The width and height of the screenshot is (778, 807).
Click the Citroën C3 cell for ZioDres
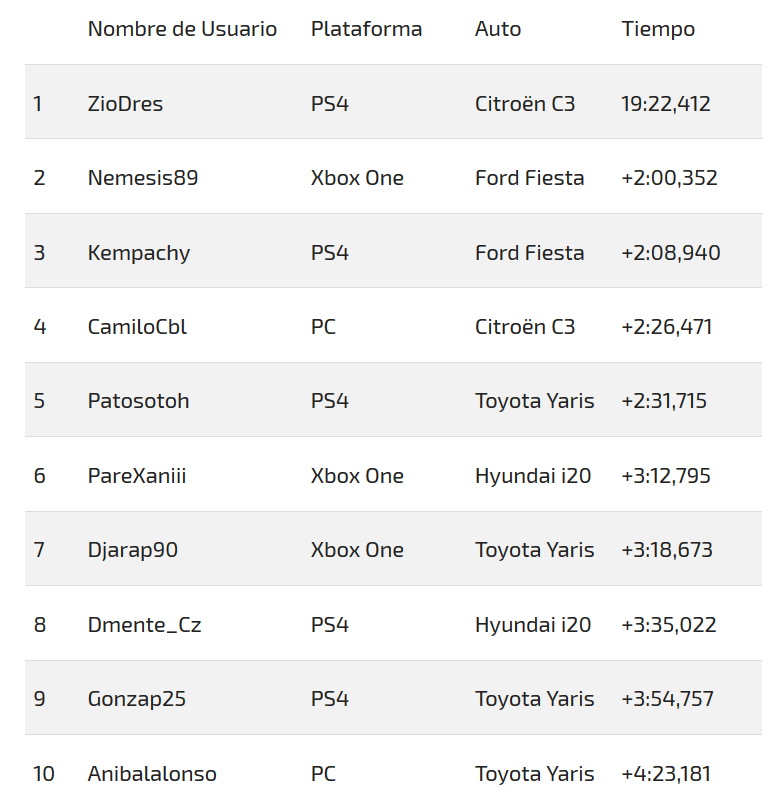coord(525,103)
